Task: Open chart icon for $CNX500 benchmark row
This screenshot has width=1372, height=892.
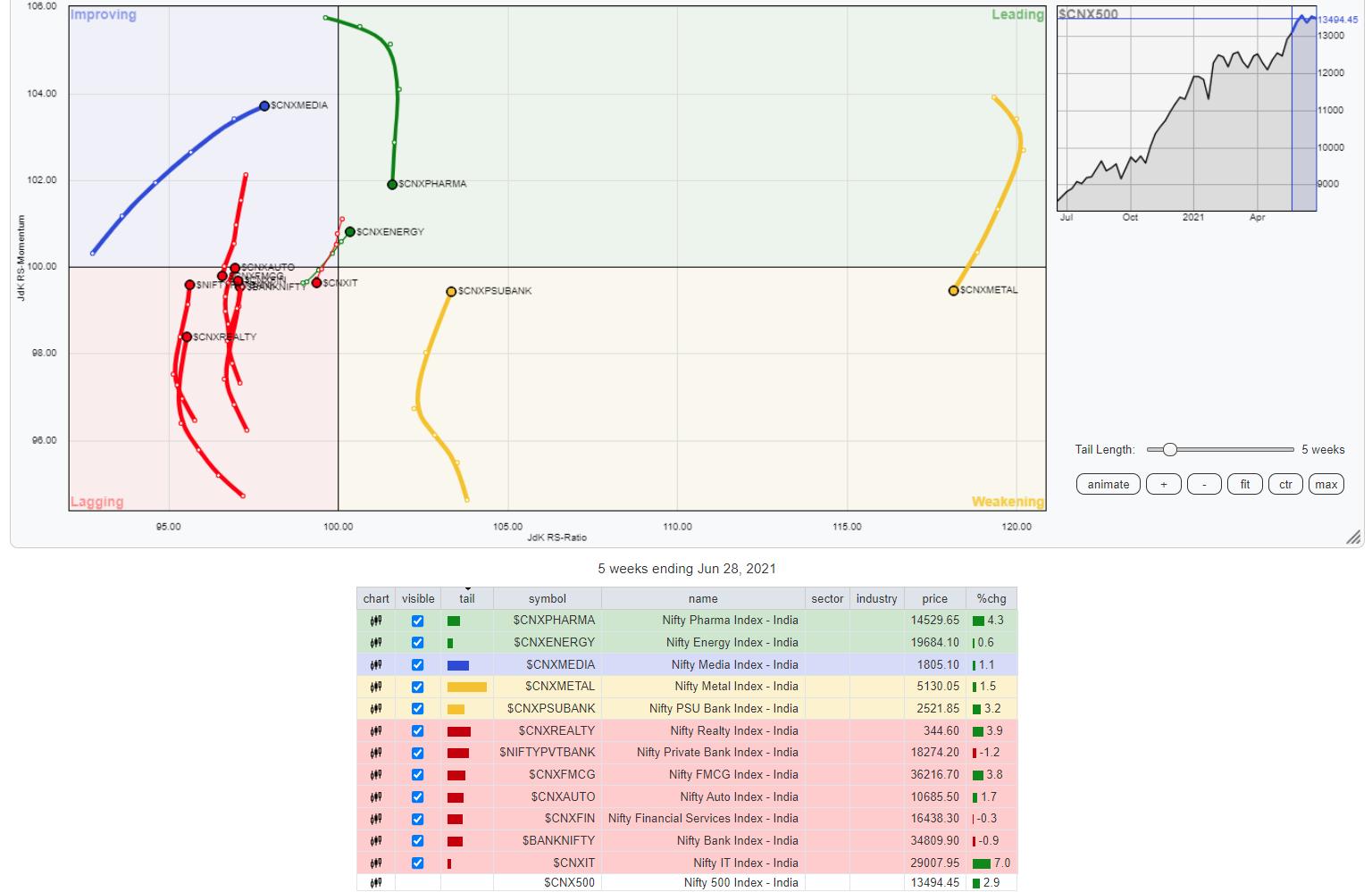Action: click(376, 883)
